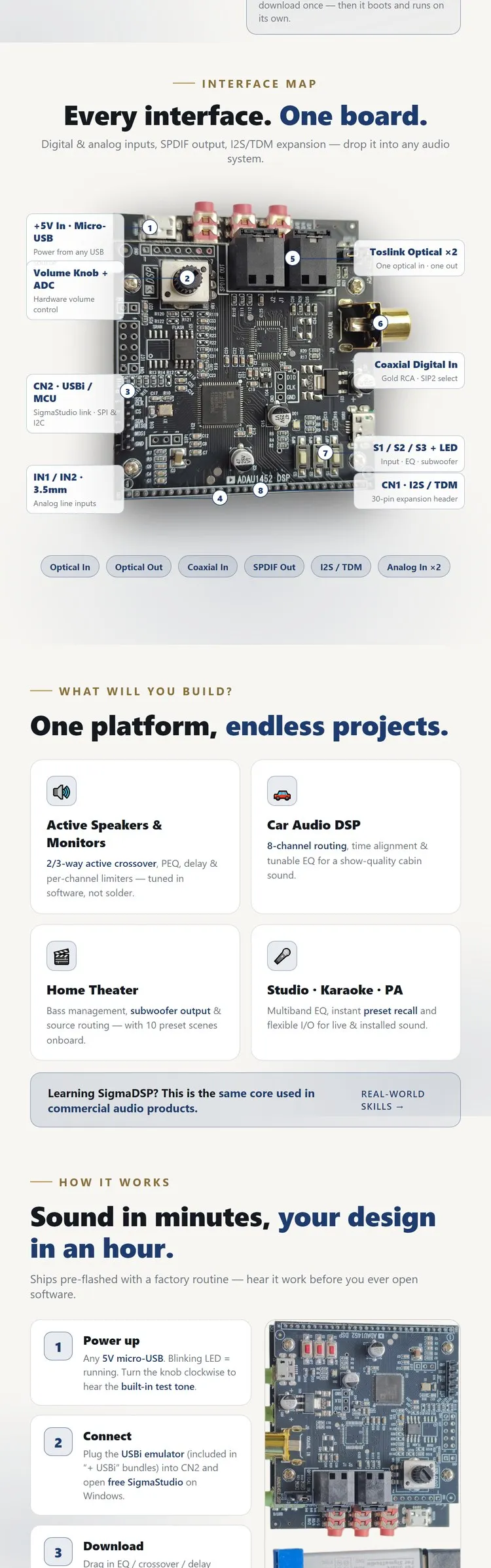Select the Analog In ×2 chip
Viewport: 491px width, 1568px height.
(414, 567)
